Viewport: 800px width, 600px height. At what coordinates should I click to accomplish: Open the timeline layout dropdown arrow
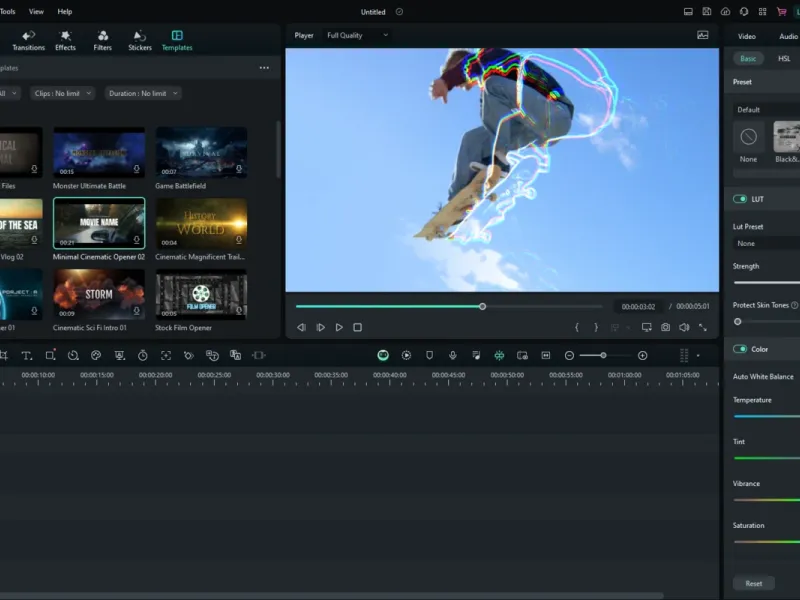click(698, 356)
